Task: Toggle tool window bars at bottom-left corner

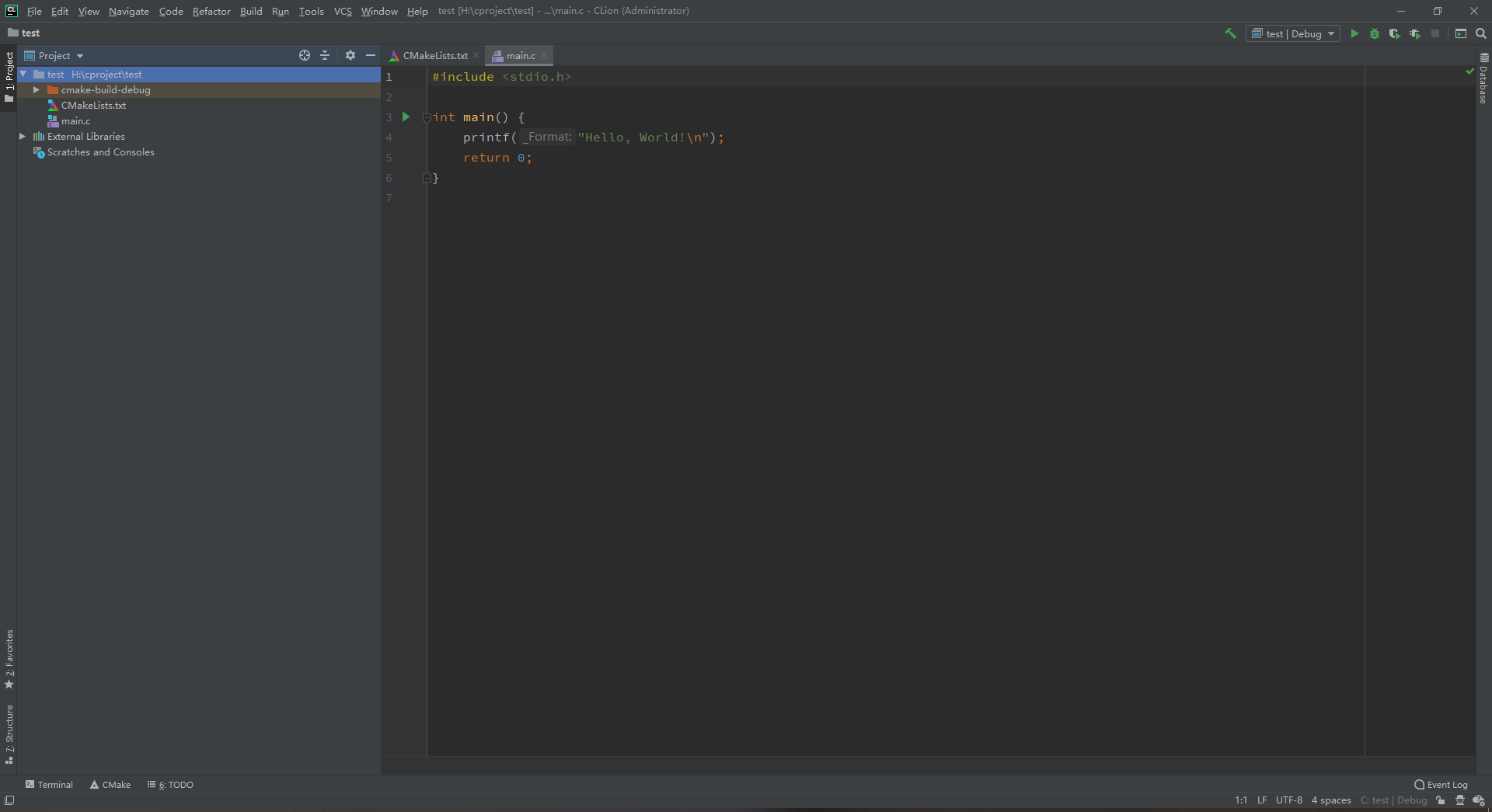Action: [x=9, y=800]
